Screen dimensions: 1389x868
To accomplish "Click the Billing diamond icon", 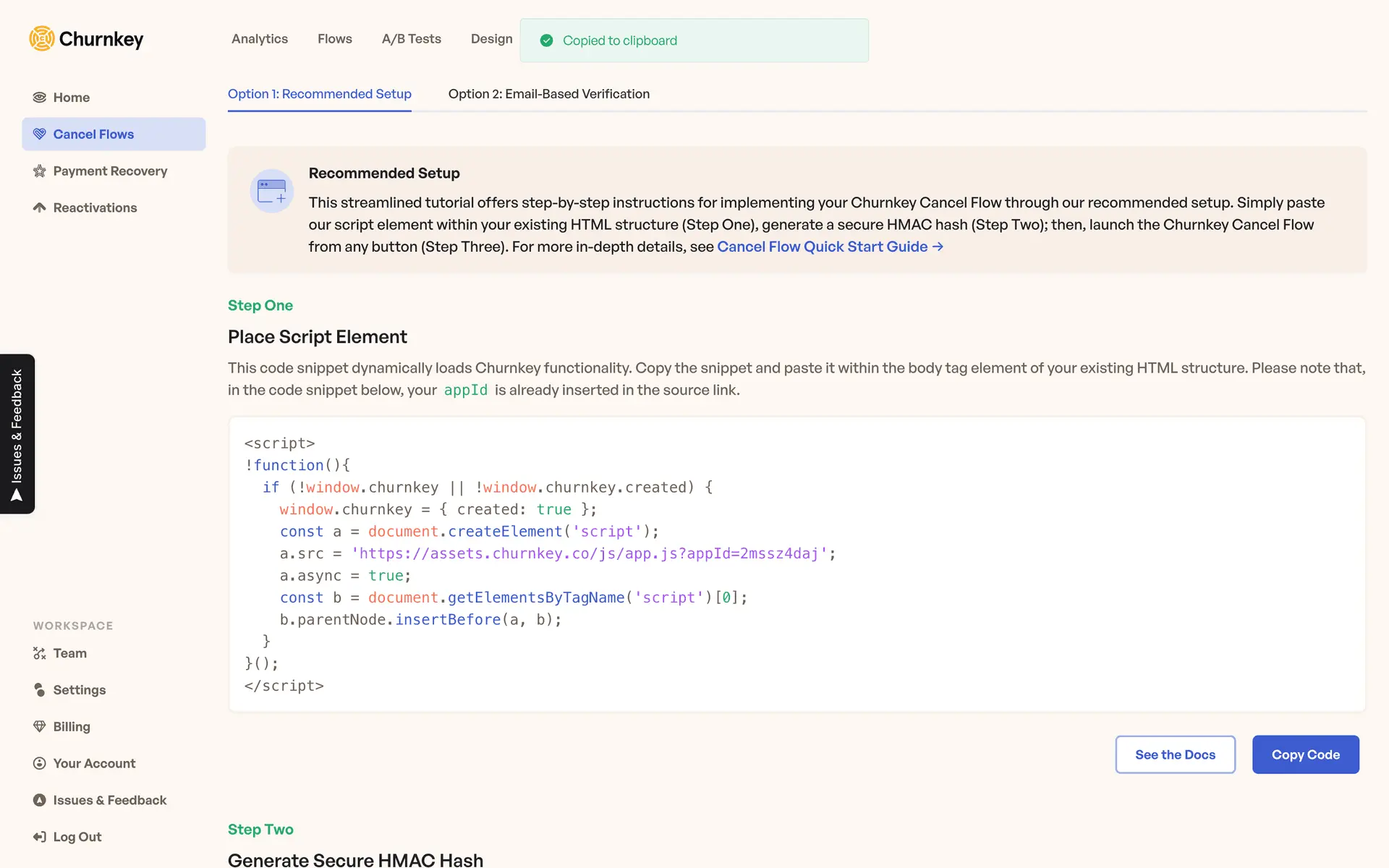I will [40, 726].
